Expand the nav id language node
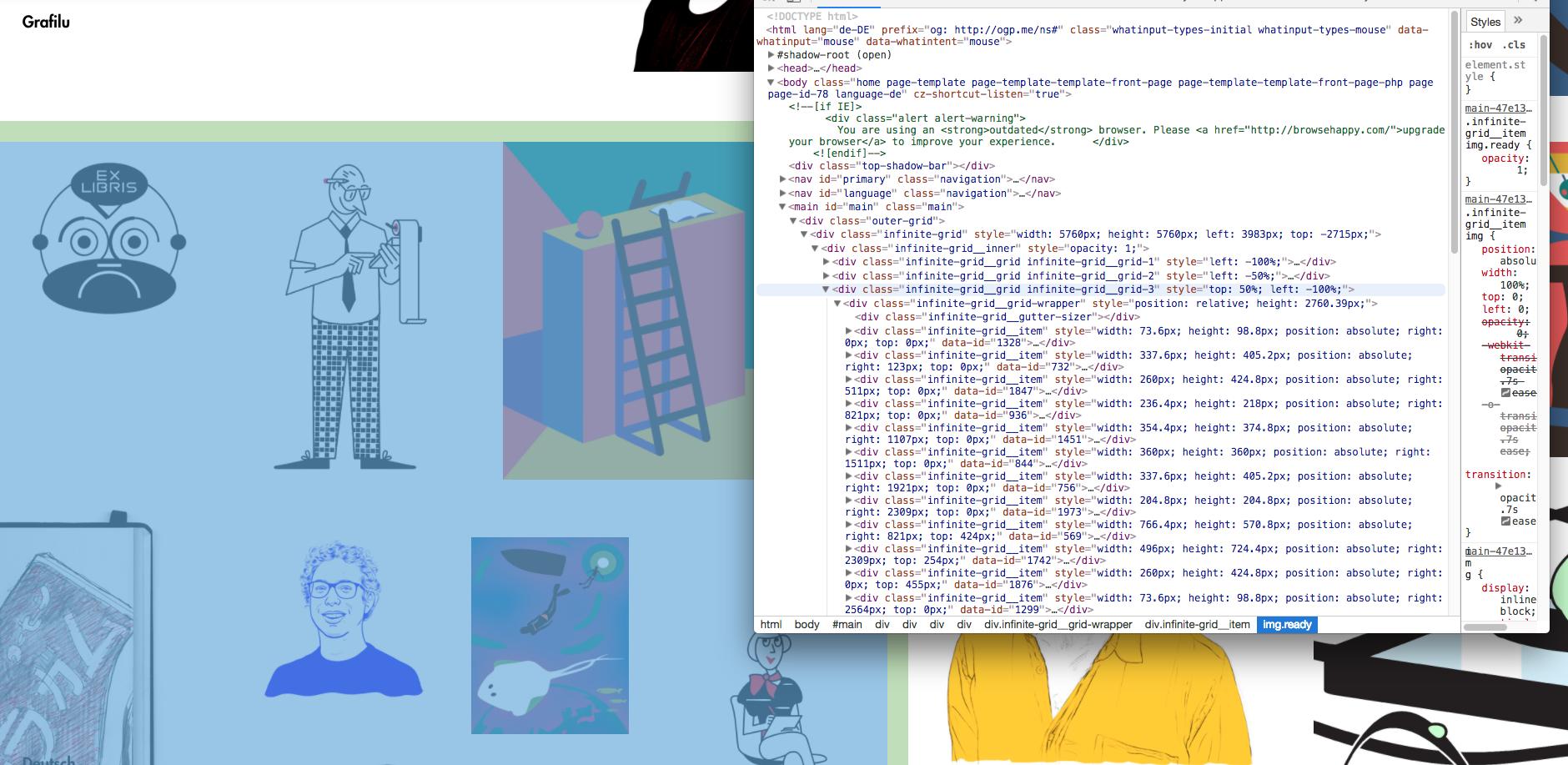1568x765 pixels. click(782, 194)
